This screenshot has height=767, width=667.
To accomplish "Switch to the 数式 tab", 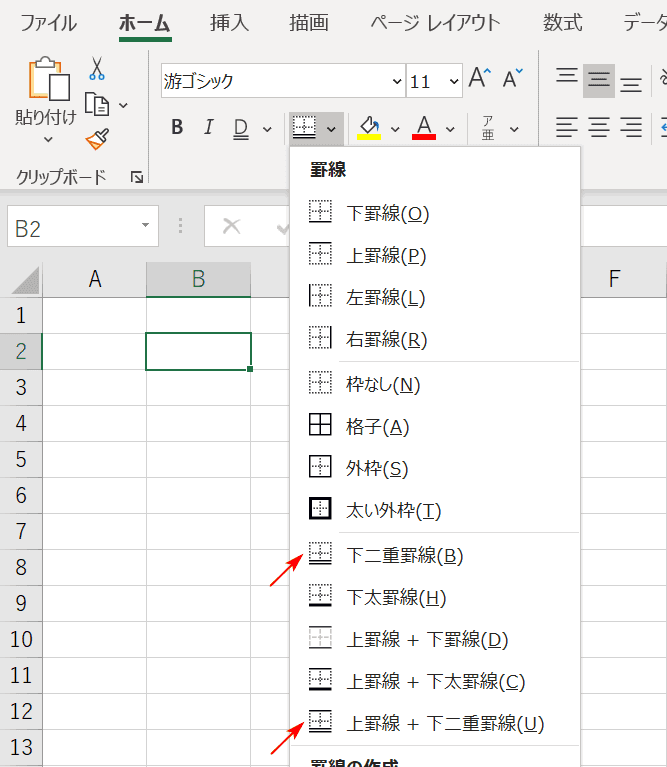I will click(x=562, y=23).
